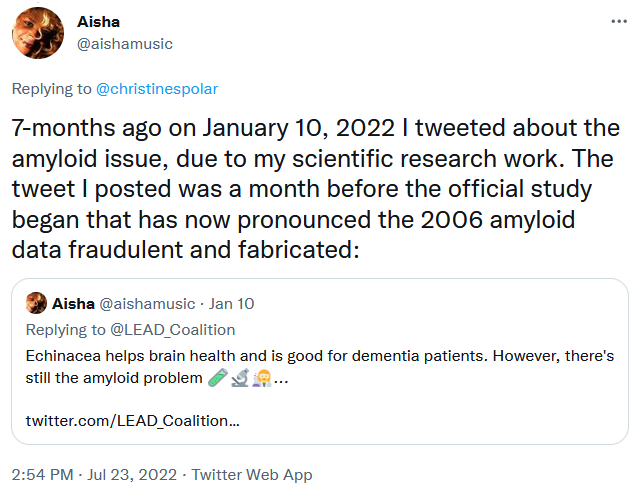The image size is (642, 490).
Task: Click @aishamusic handle in the quoted tweet
Action: [x=147, y=304]
